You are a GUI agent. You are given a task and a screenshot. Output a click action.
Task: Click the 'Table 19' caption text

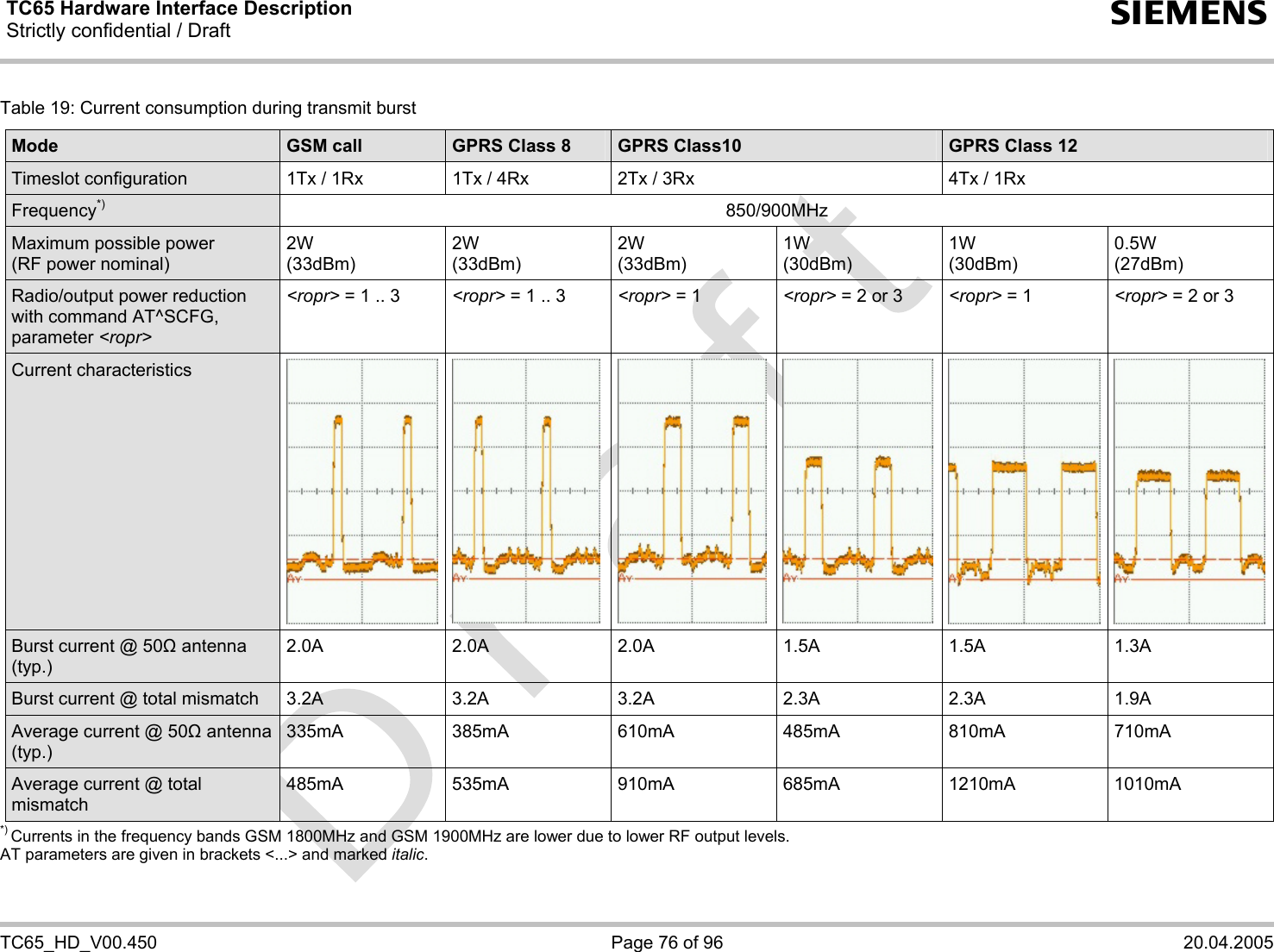(209, 108)
